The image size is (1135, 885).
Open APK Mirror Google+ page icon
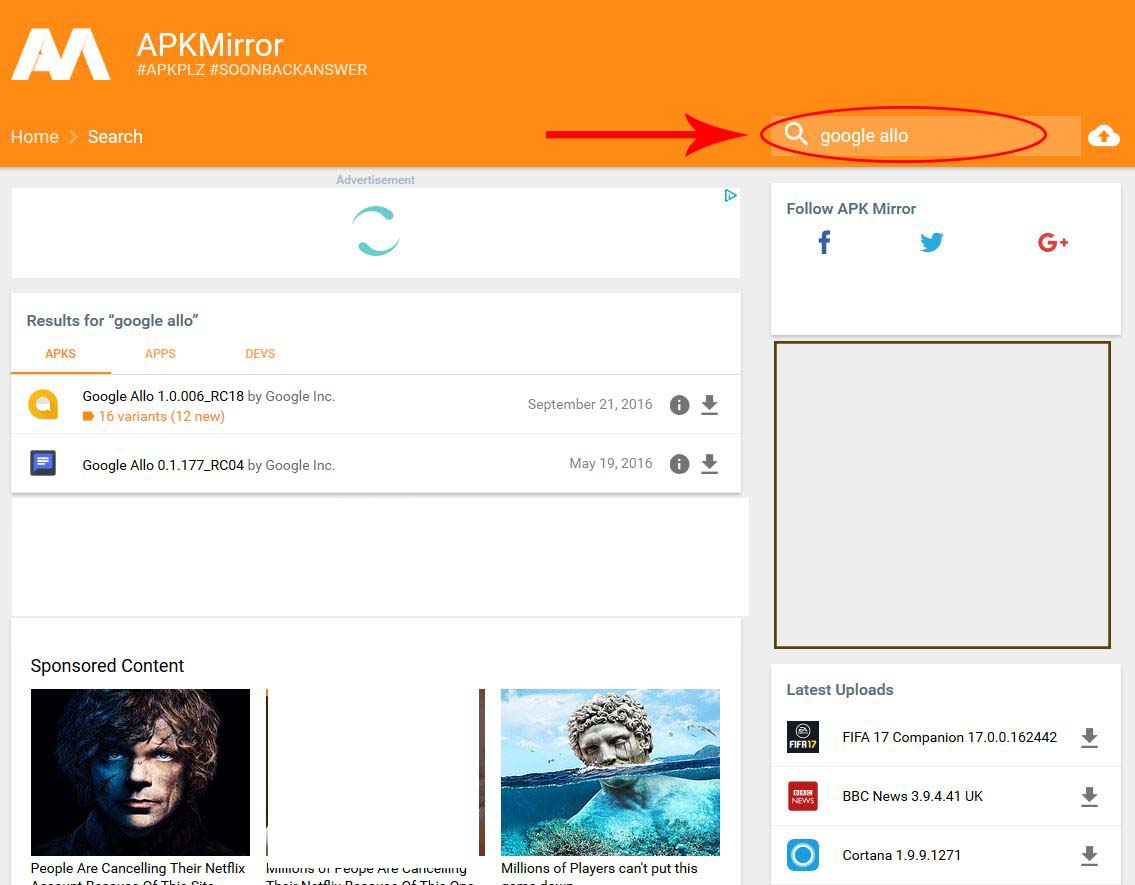[x=1052, y=242]
